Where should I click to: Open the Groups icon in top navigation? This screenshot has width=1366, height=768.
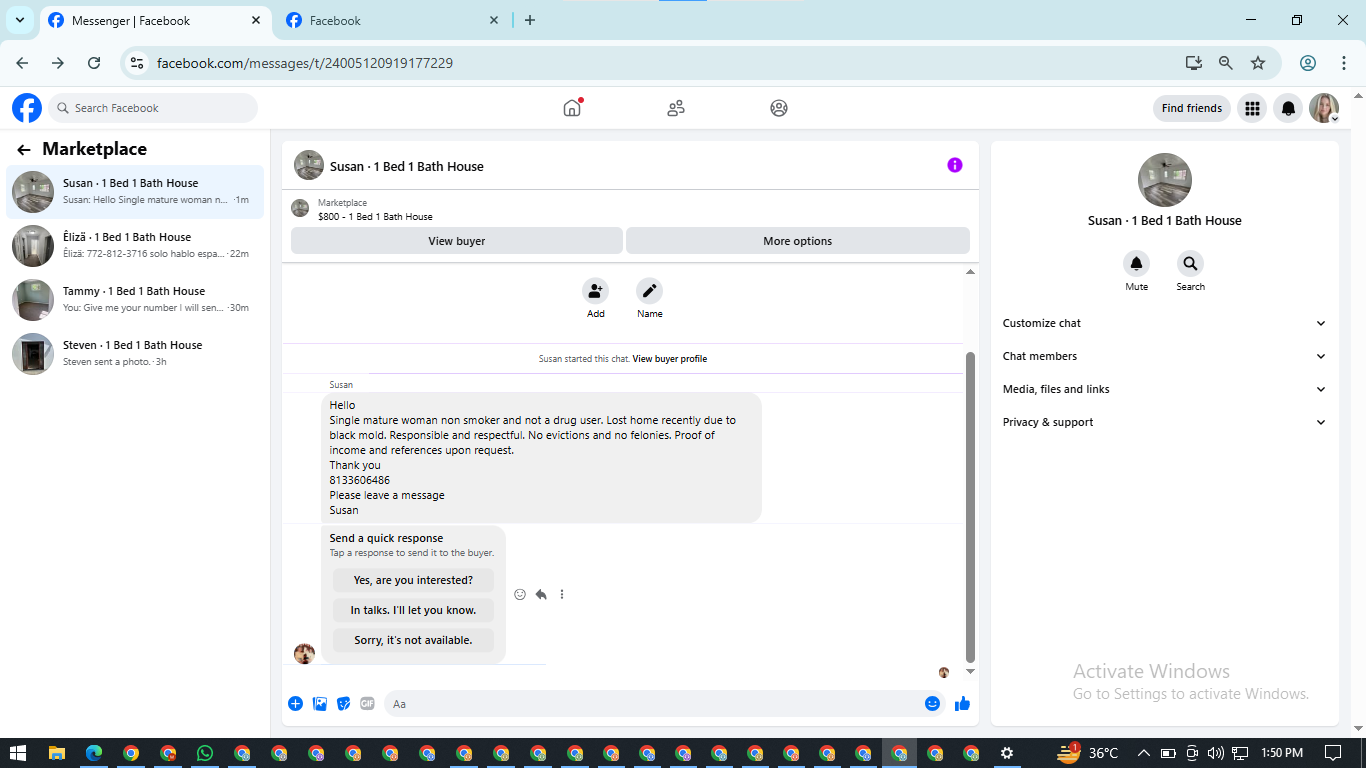click(779, 108)
